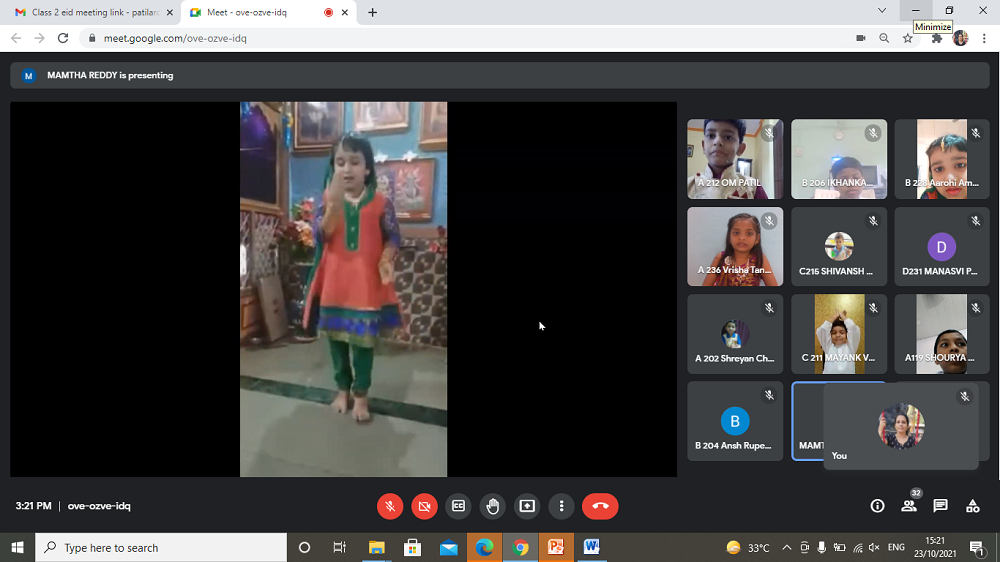Screen dimensions: 1000x562
Task: Show hidden system tray icons
Action: [786, 548]
